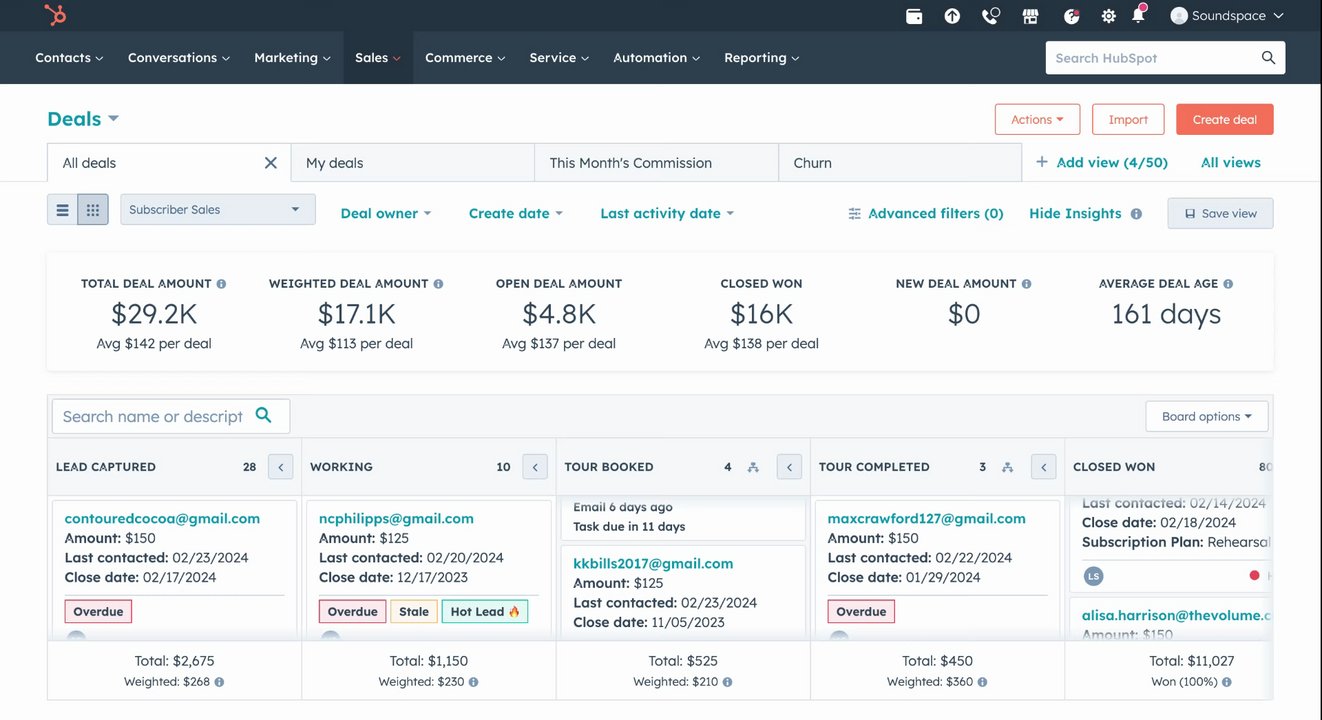This screenshot has width=1322, height=720.
Task: Open the notifications bell
Action: pyautogui.click(x=1138, y=16)
